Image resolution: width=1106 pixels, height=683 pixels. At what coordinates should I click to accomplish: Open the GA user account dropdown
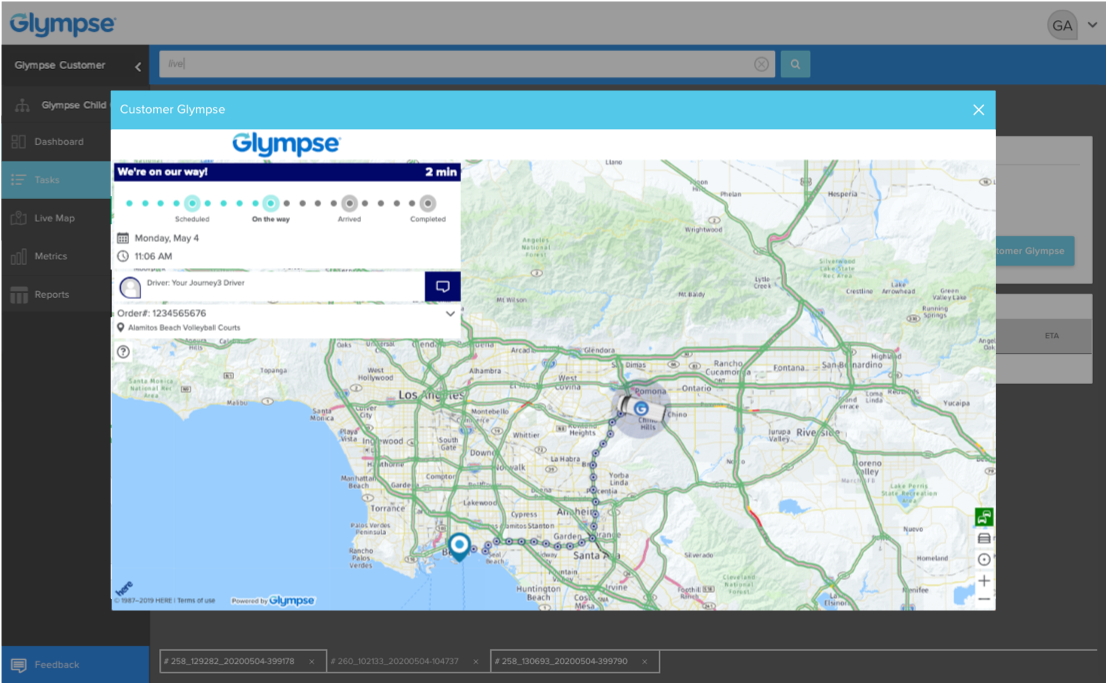click(x=1073, y=26)
